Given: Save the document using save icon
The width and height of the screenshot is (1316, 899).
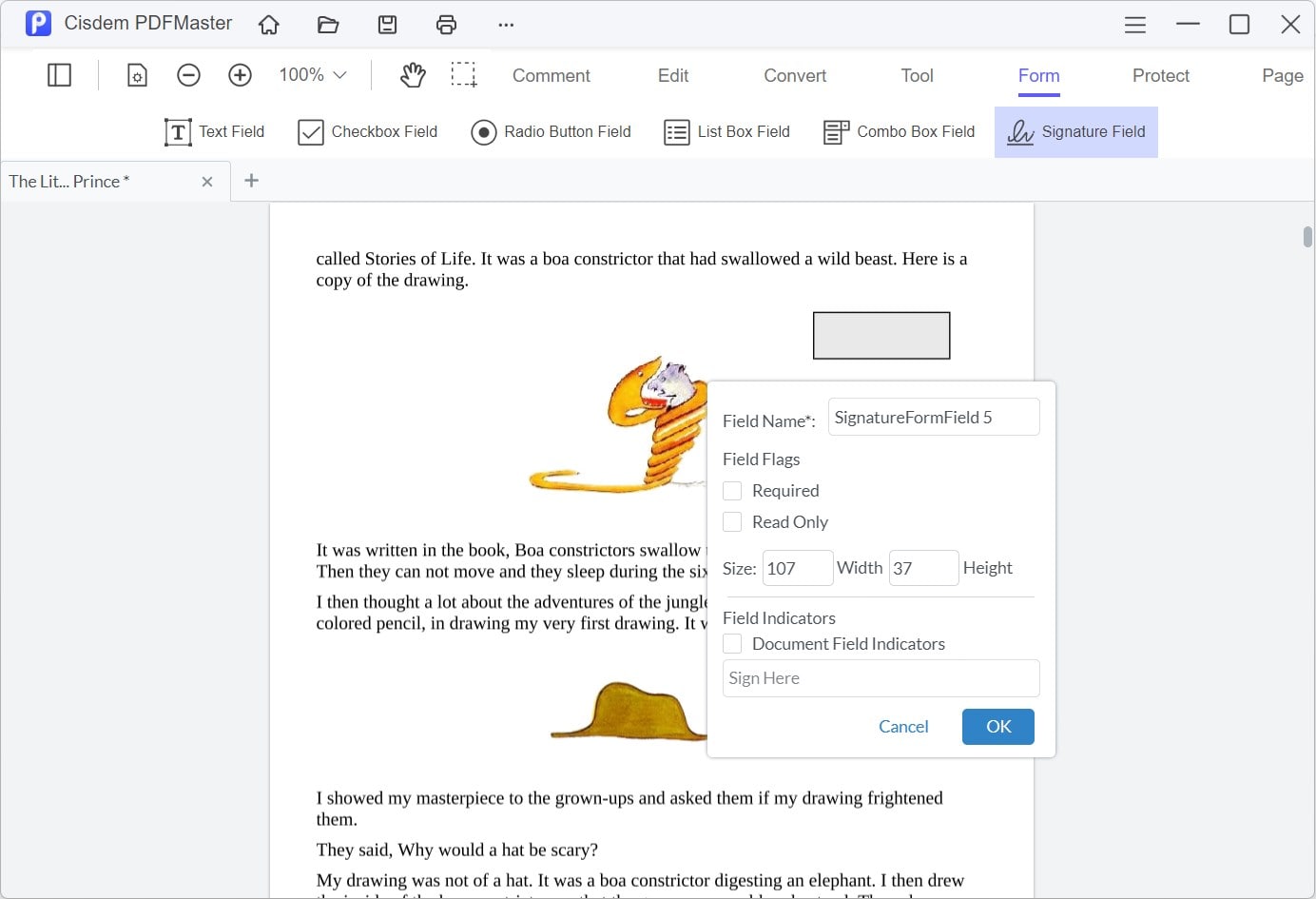Looking at the screenshot, I should [387, 25].
